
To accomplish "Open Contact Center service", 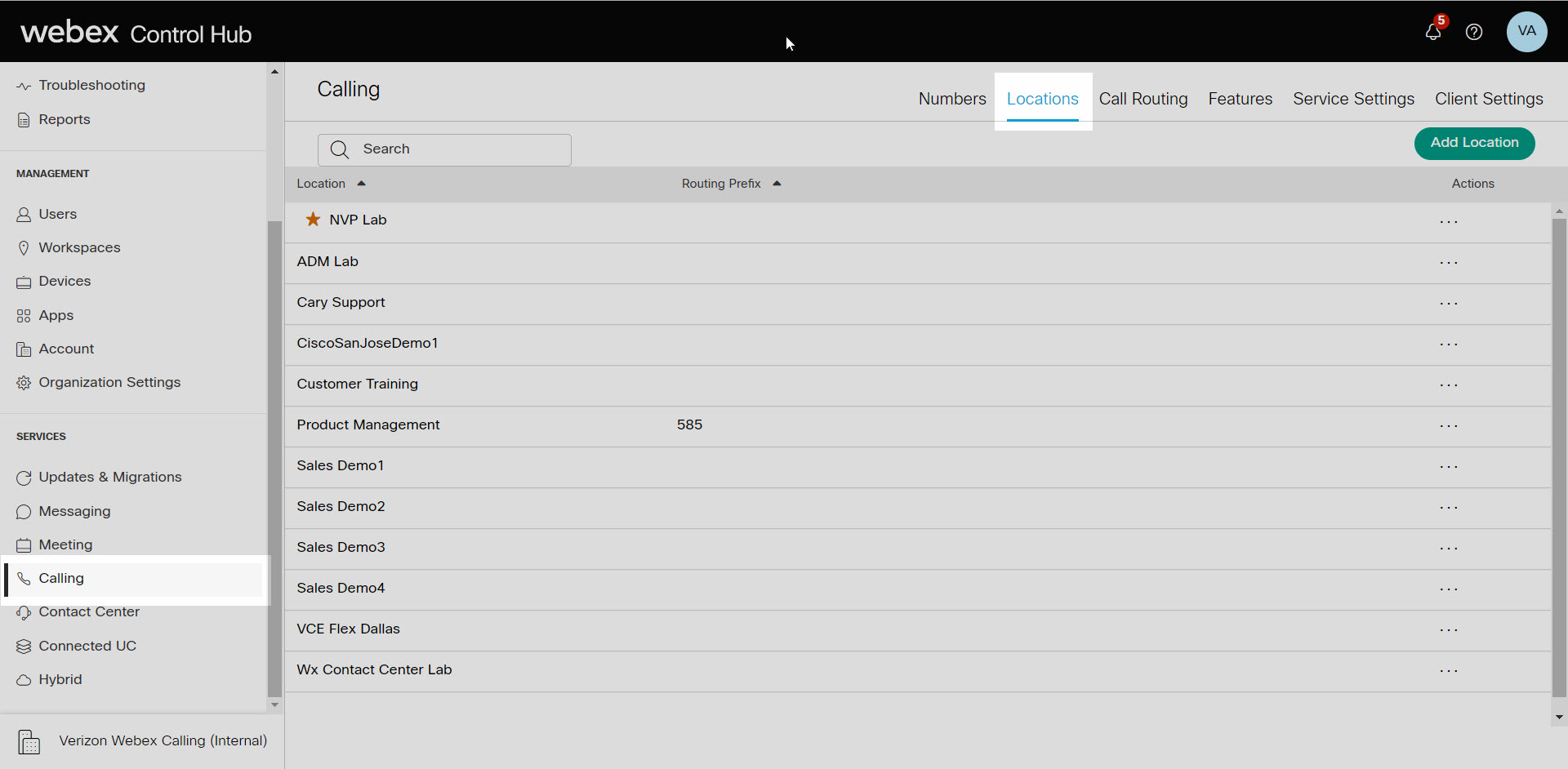I will [x=89, y=611].
